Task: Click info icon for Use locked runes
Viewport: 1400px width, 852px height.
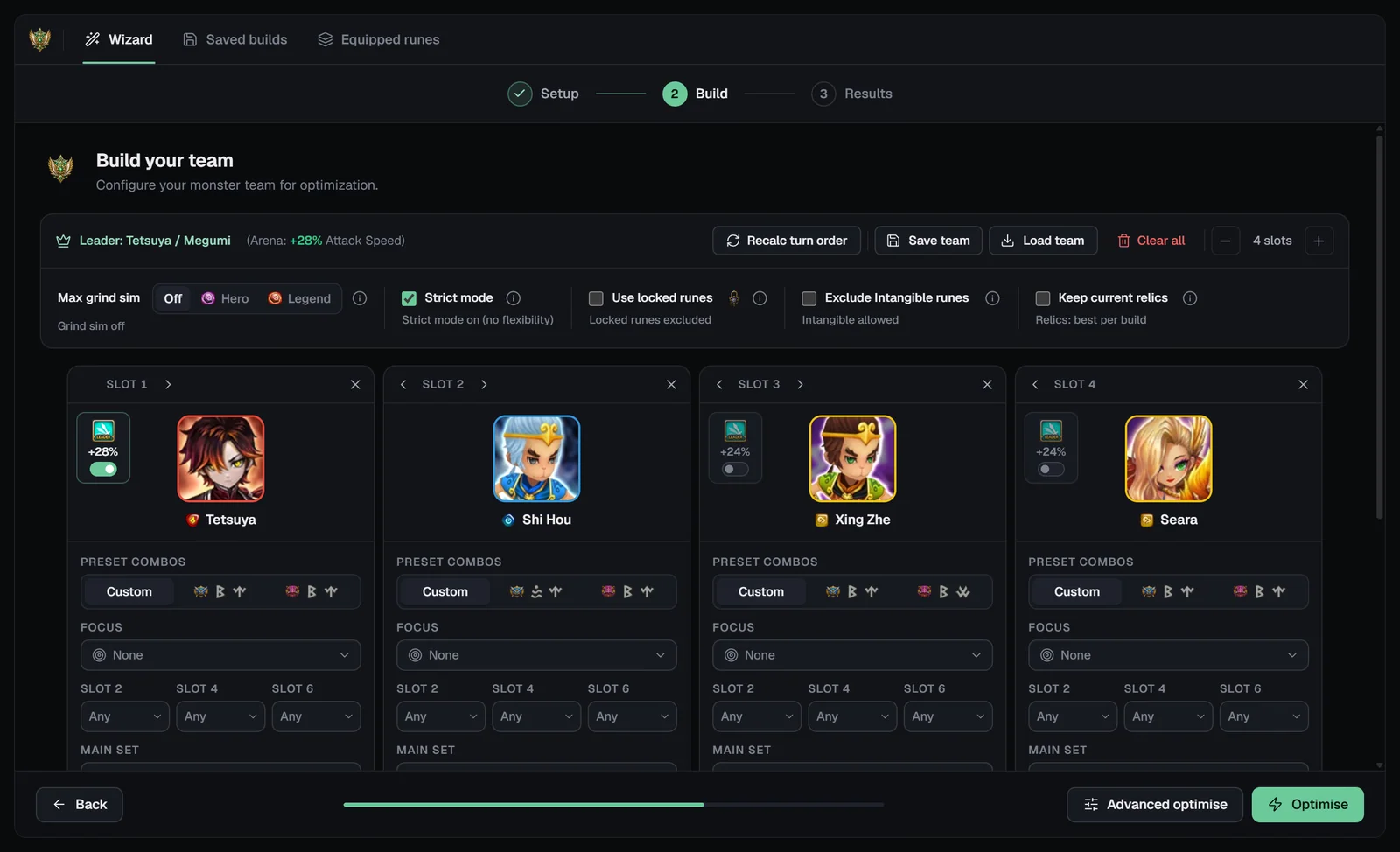Action: 759,298
